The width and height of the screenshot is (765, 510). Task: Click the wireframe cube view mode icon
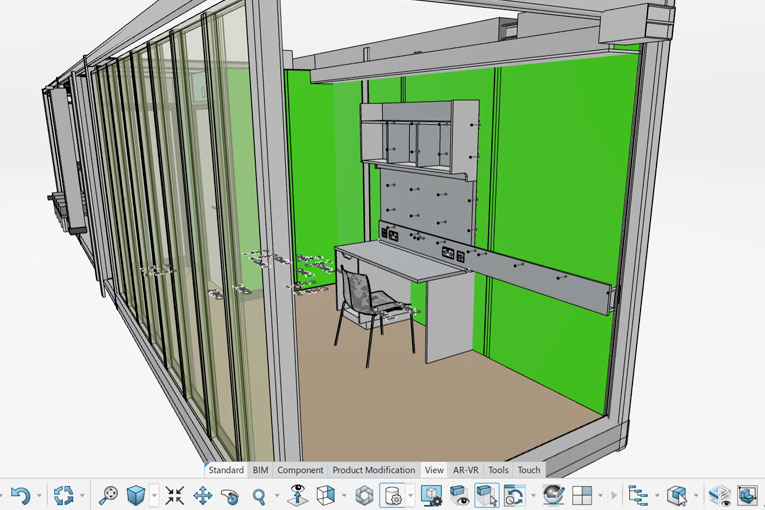(x=326, y=495)
